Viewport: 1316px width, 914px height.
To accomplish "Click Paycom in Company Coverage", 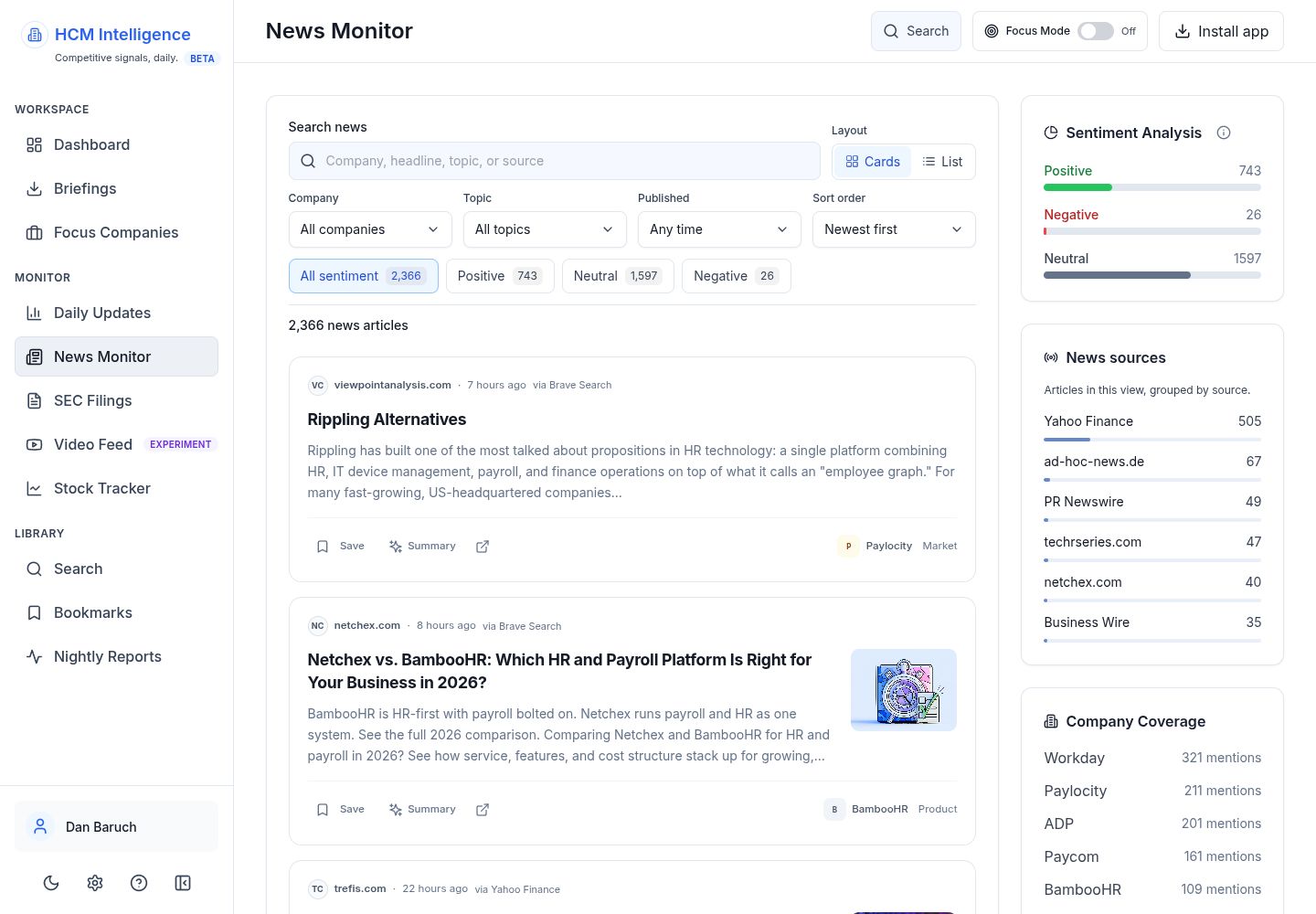I will (x=1071, y=856).
